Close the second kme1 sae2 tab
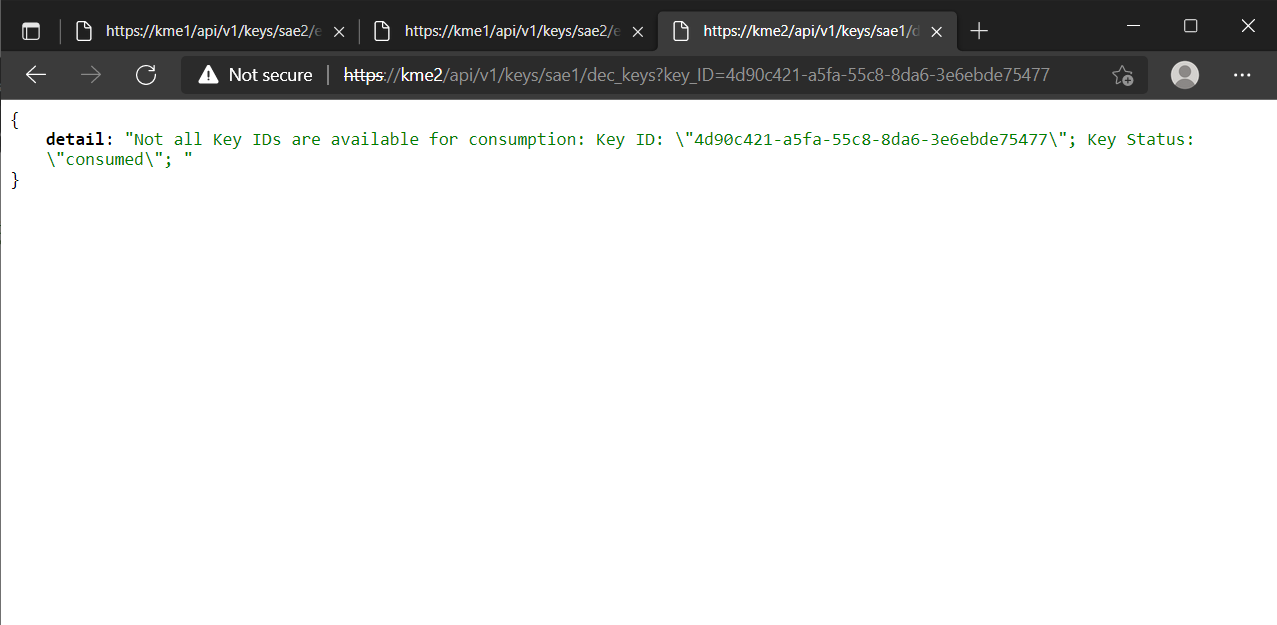Image resolution: width=1277 pixels, height=625 pixels. point(638,32)
